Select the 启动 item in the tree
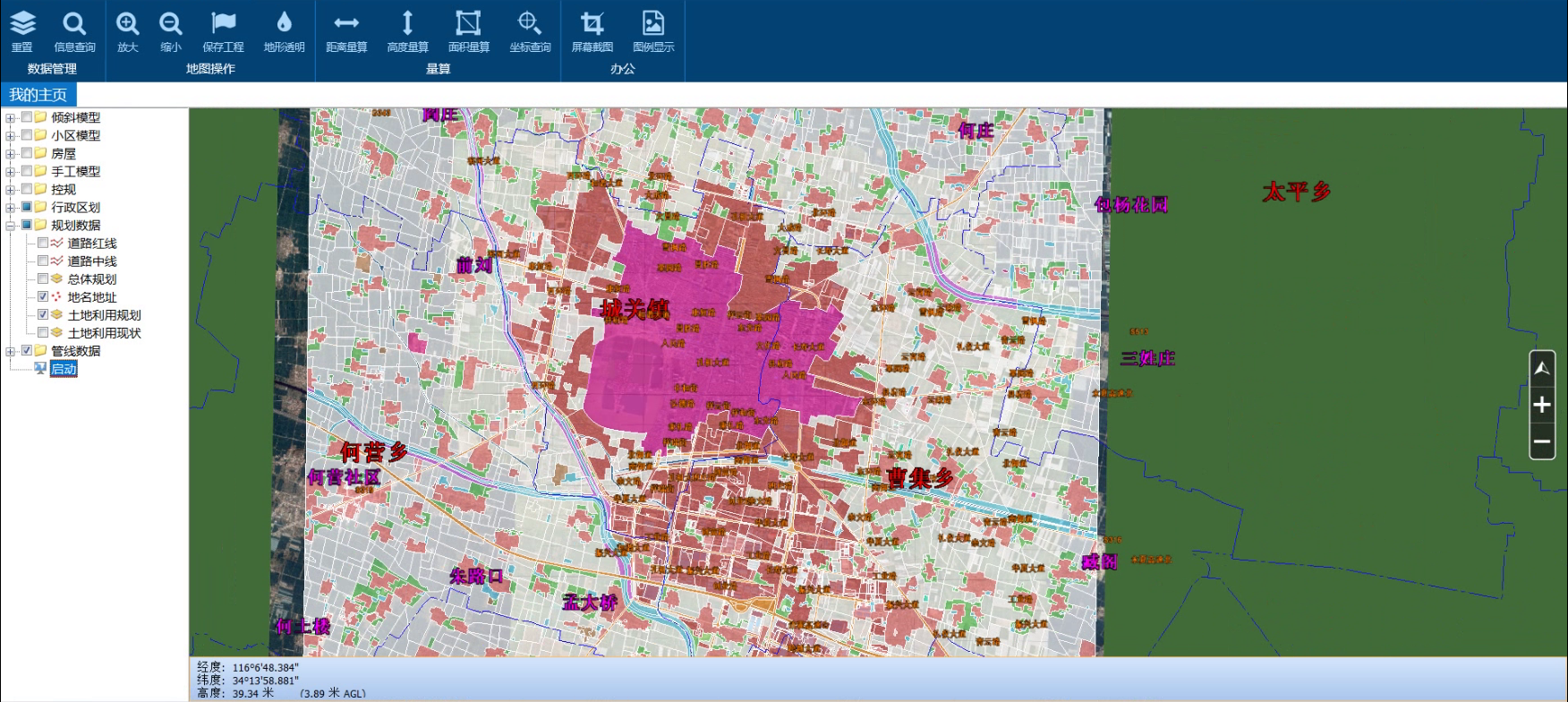Viewport: 1568px width, 702px height. click(x=64, y=369)
